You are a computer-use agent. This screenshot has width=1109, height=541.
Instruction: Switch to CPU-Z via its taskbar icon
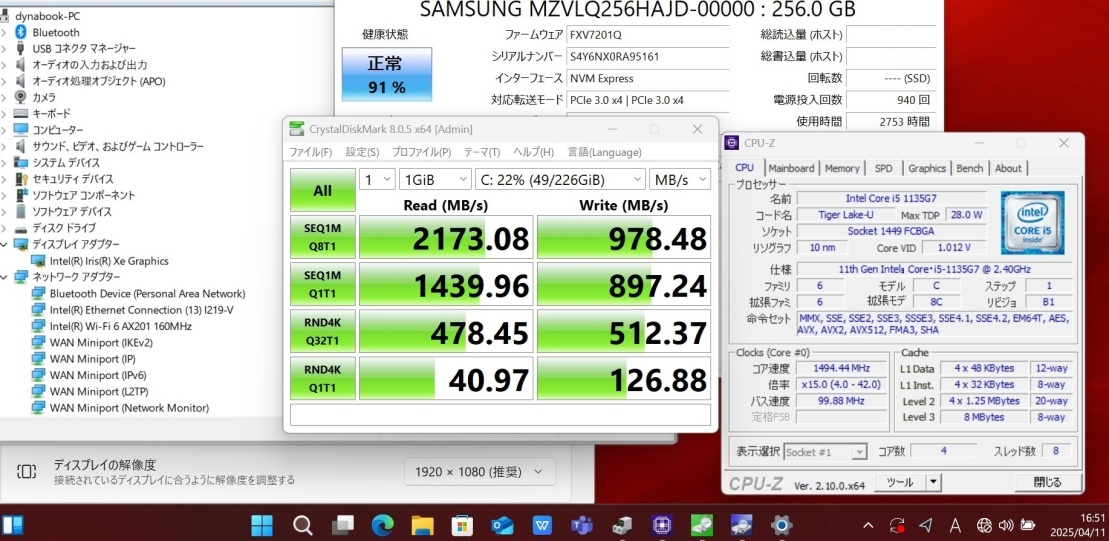[662, 525]
